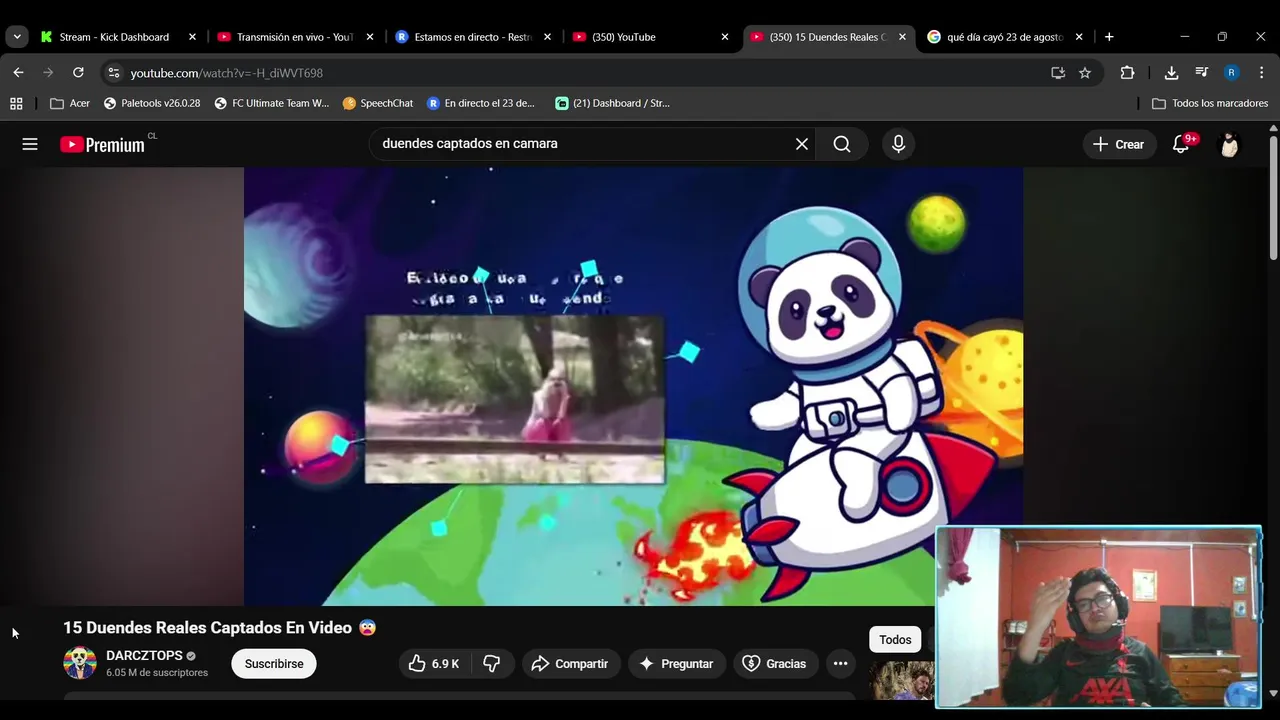The width and height of the screenshot is (1280, 720).
Task: Open DARCZTOPS channel name link
Action: point(144,656)
